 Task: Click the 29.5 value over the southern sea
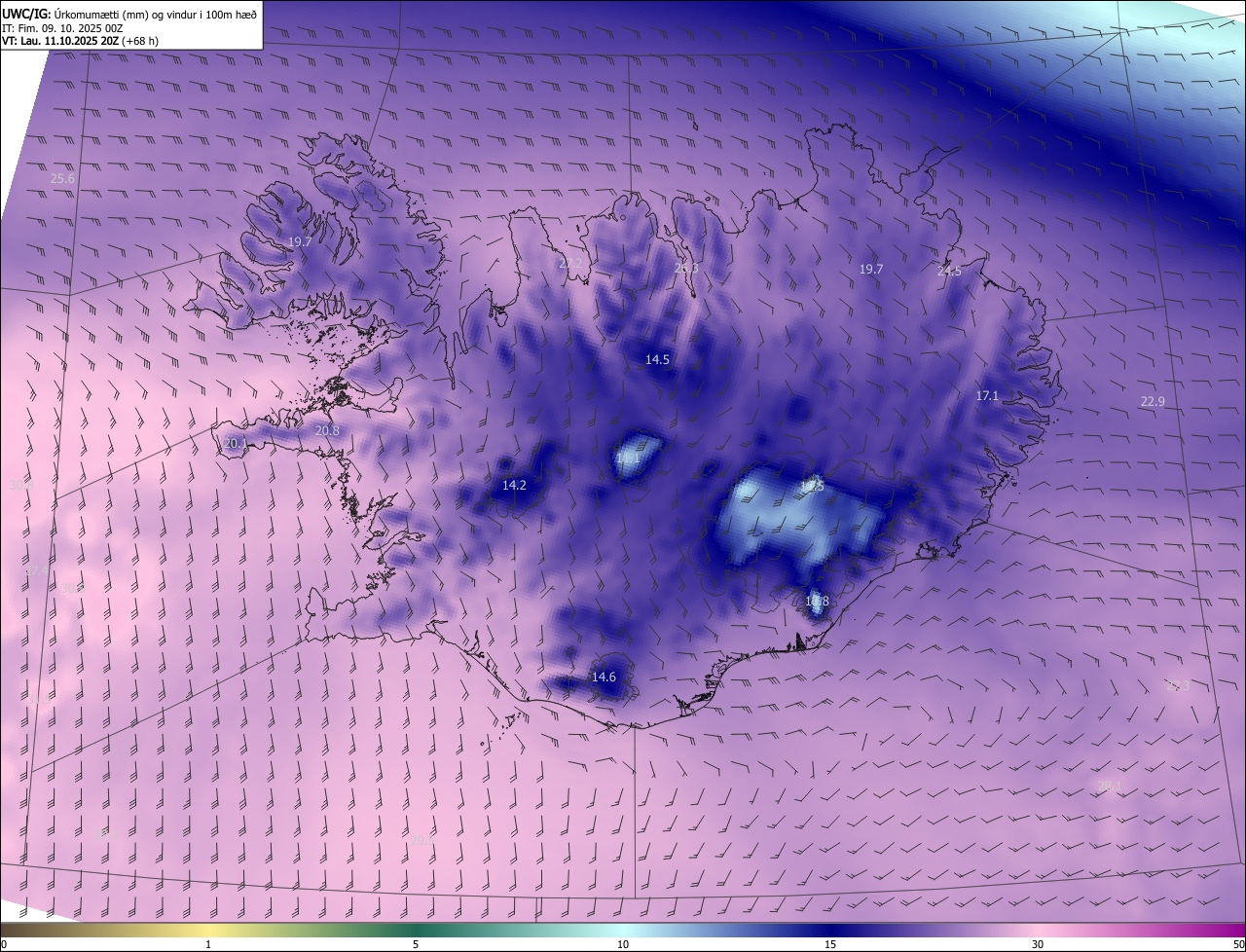point(421,839)
